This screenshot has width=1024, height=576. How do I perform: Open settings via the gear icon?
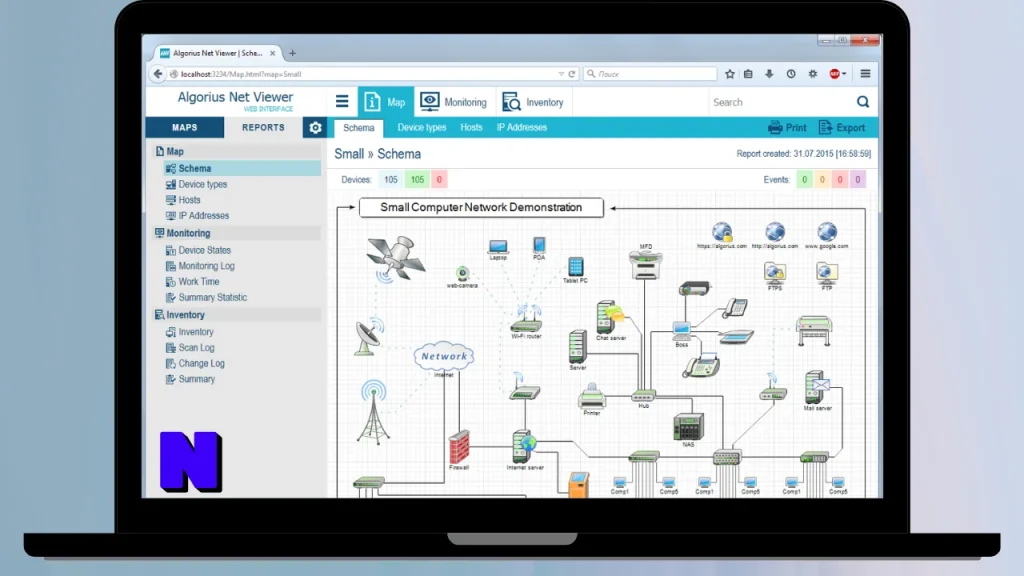click(x=315, y=127)
